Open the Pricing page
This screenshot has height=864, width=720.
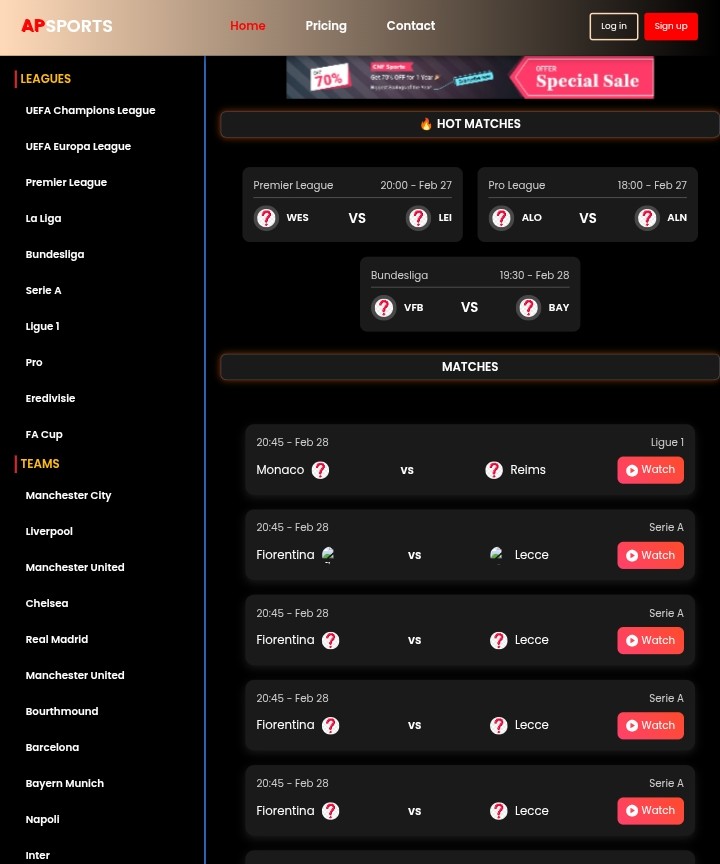326,26
